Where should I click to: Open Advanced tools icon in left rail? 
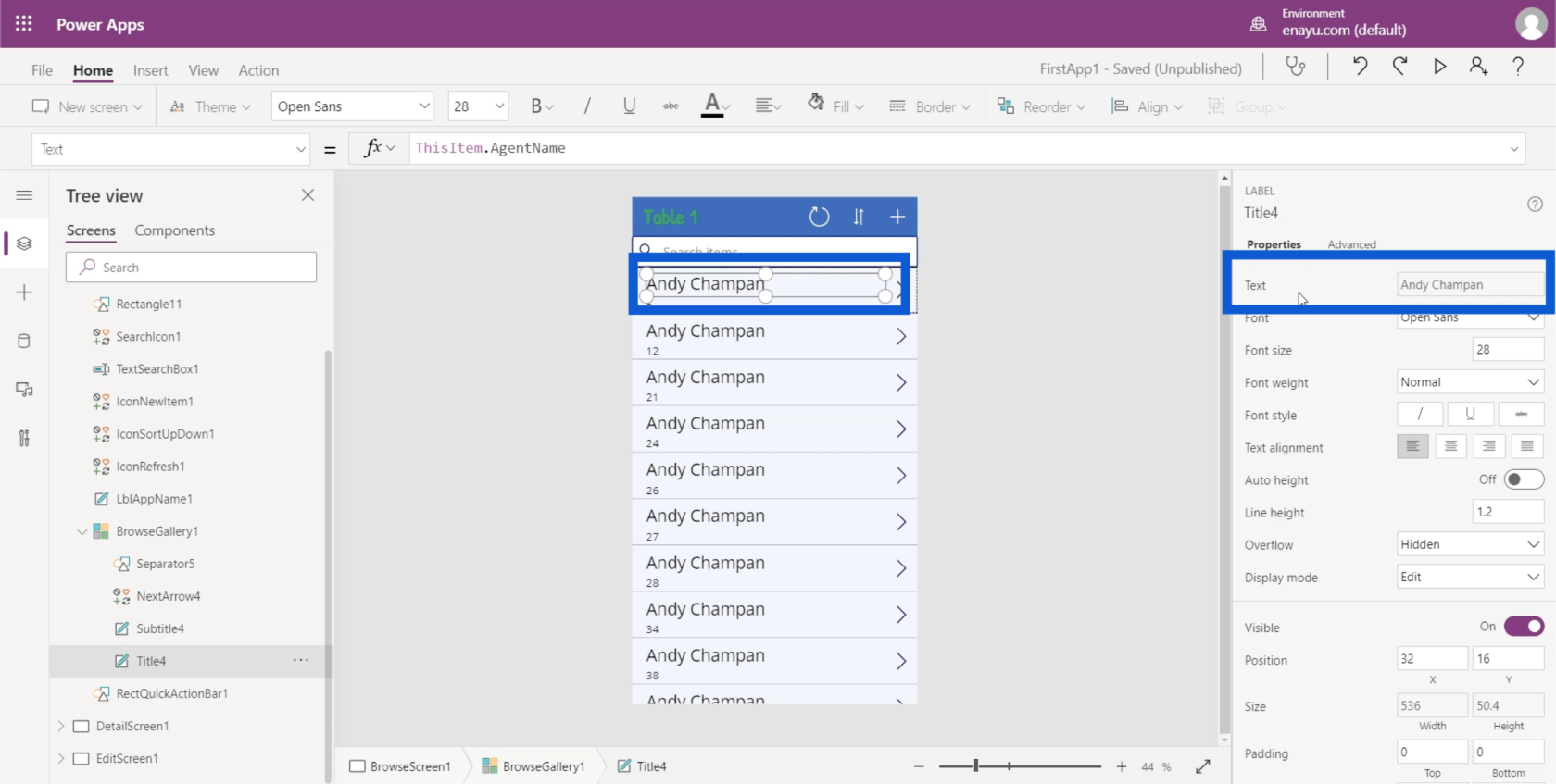24,438
